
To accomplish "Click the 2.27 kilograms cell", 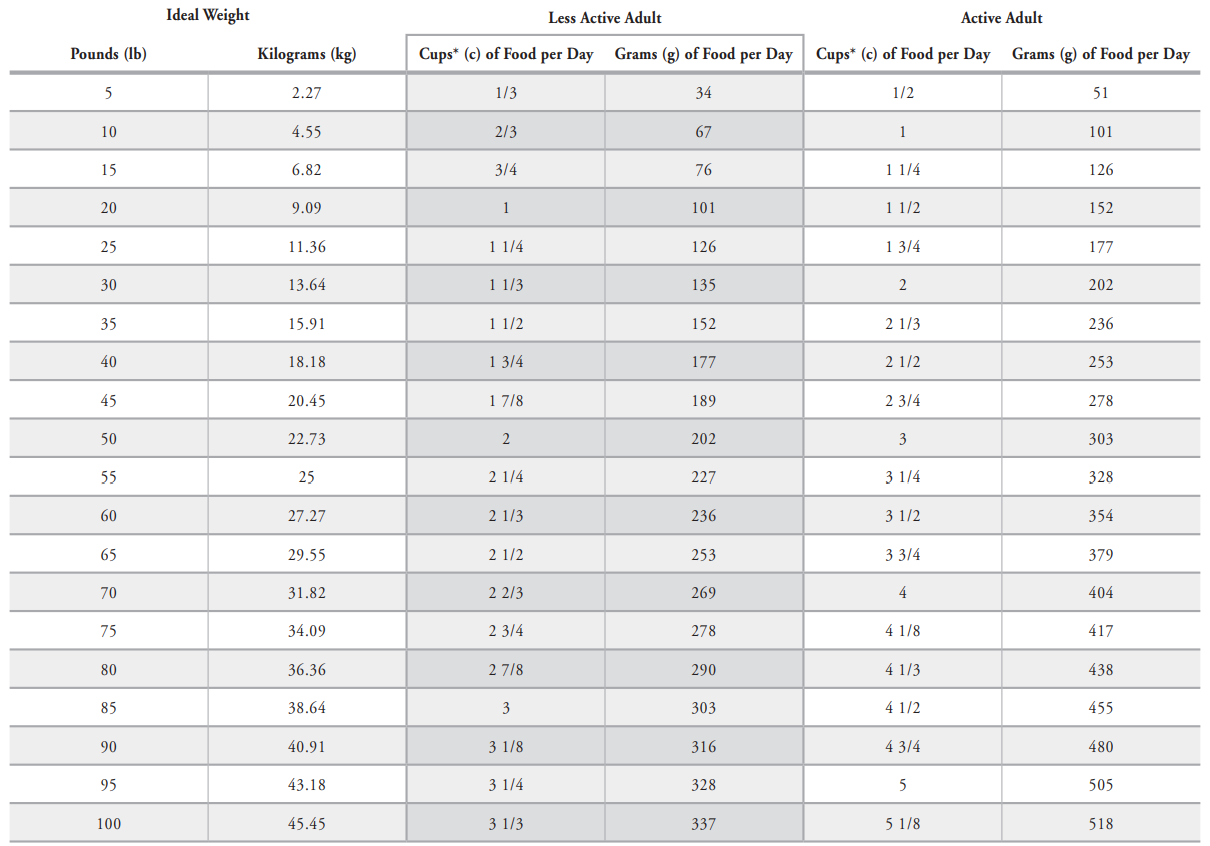I will [x=306, y=93].
